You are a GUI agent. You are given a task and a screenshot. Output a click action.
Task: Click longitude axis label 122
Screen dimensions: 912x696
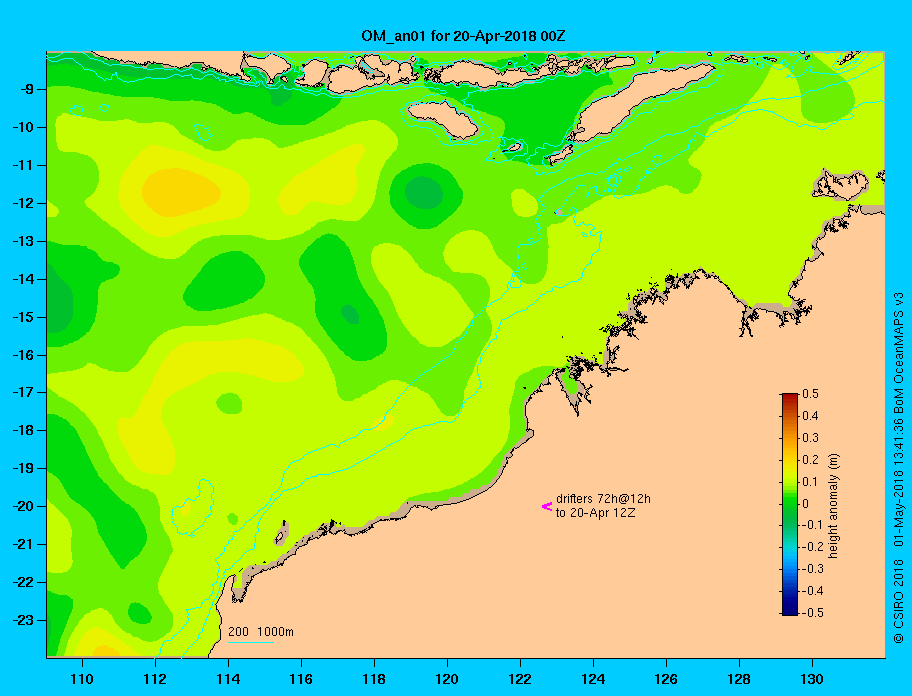pyautogui.click(x=520, y=679)
